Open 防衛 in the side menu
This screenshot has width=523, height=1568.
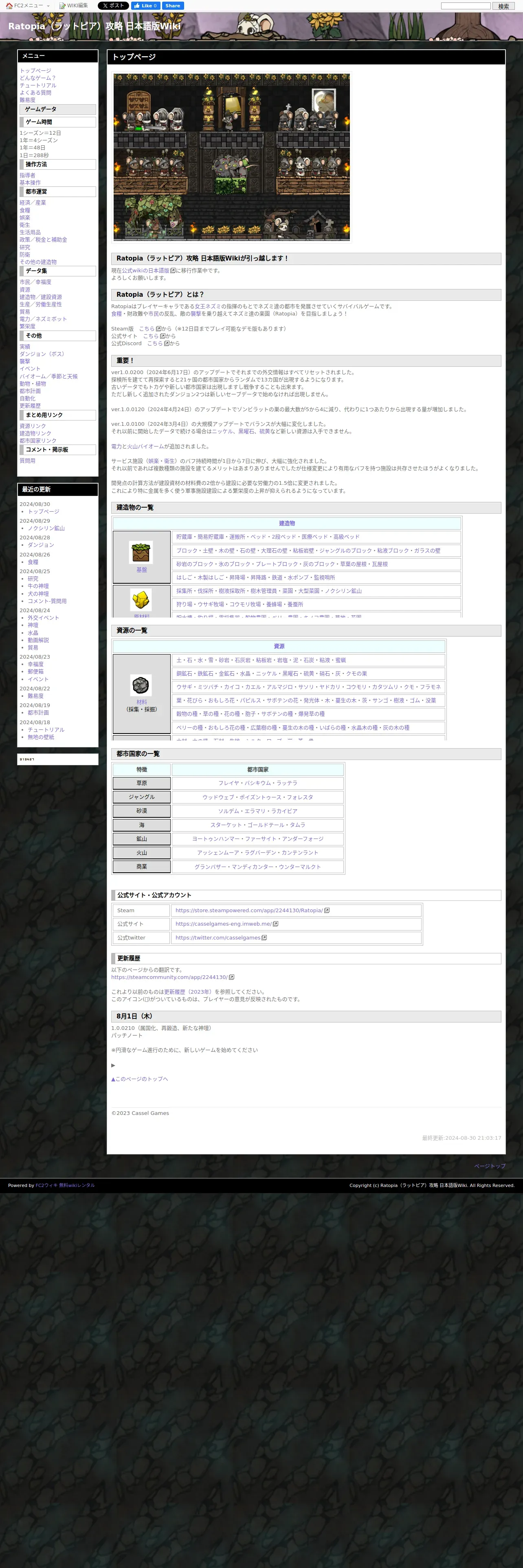coord(25,254)
